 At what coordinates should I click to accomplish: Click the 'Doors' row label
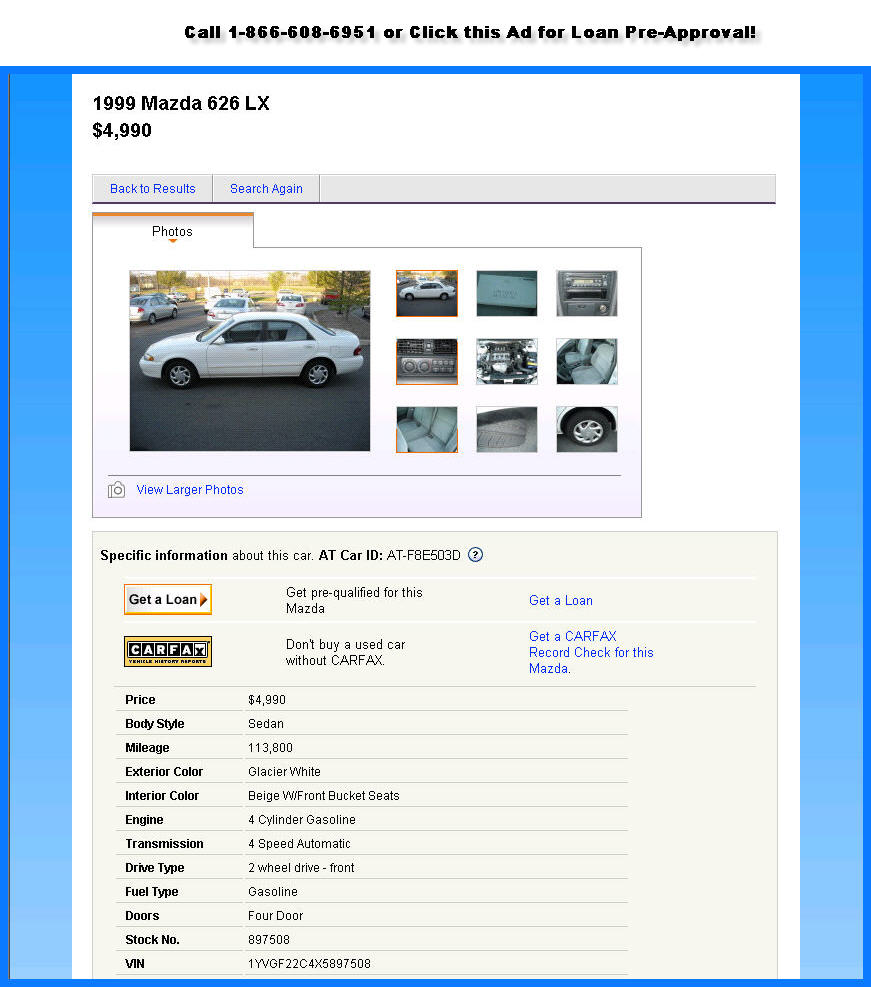[x=142, y=915]
